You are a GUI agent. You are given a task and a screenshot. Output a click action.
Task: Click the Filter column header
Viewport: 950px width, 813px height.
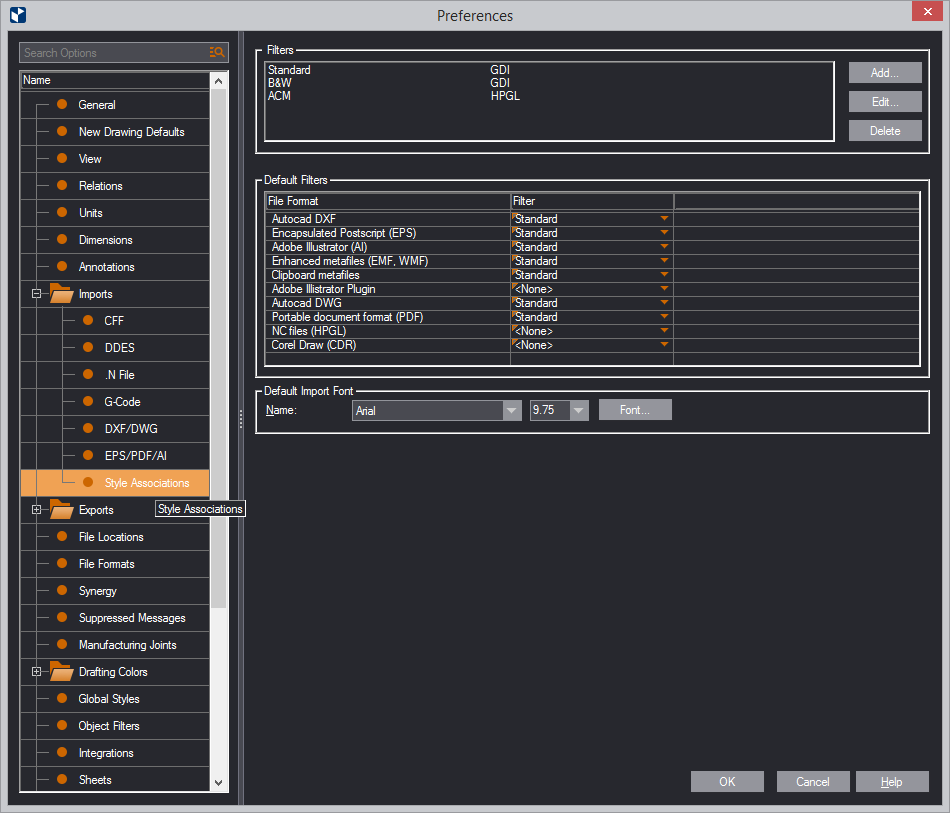pyautogui.click(x=592, y=201)
